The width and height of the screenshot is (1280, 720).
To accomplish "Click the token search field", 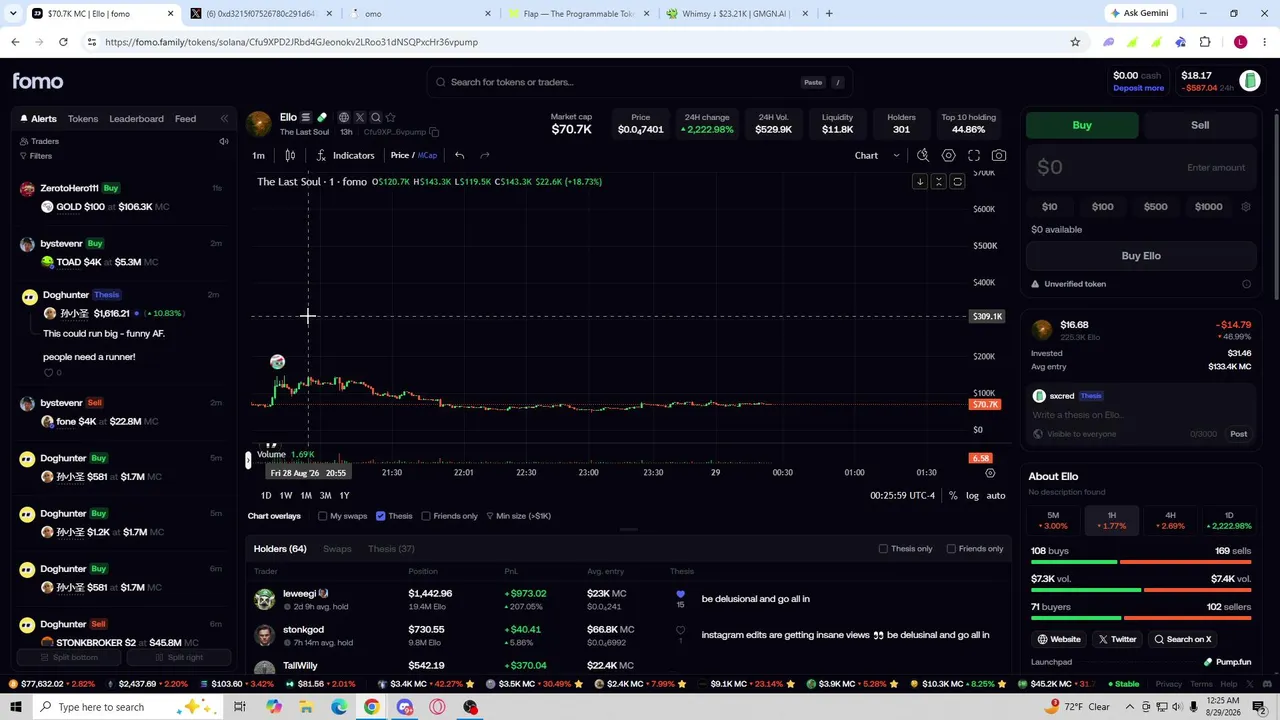I will tap(640, 82).
